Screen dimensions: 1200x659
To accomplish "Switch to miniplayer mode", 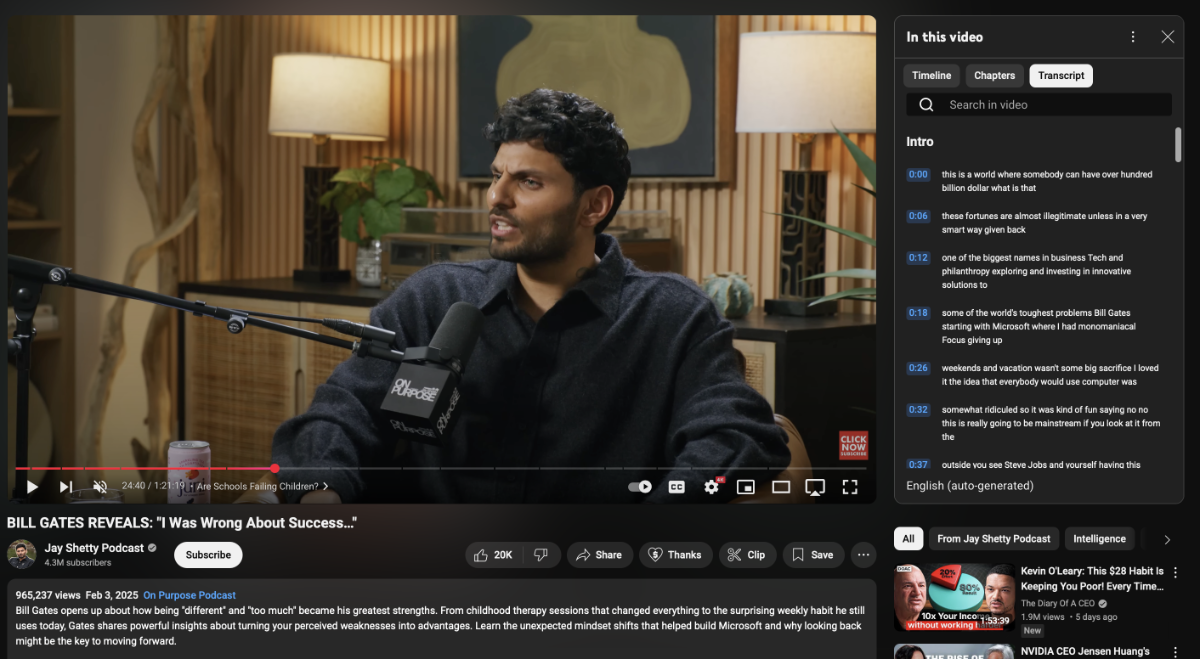I will (746, 487).
